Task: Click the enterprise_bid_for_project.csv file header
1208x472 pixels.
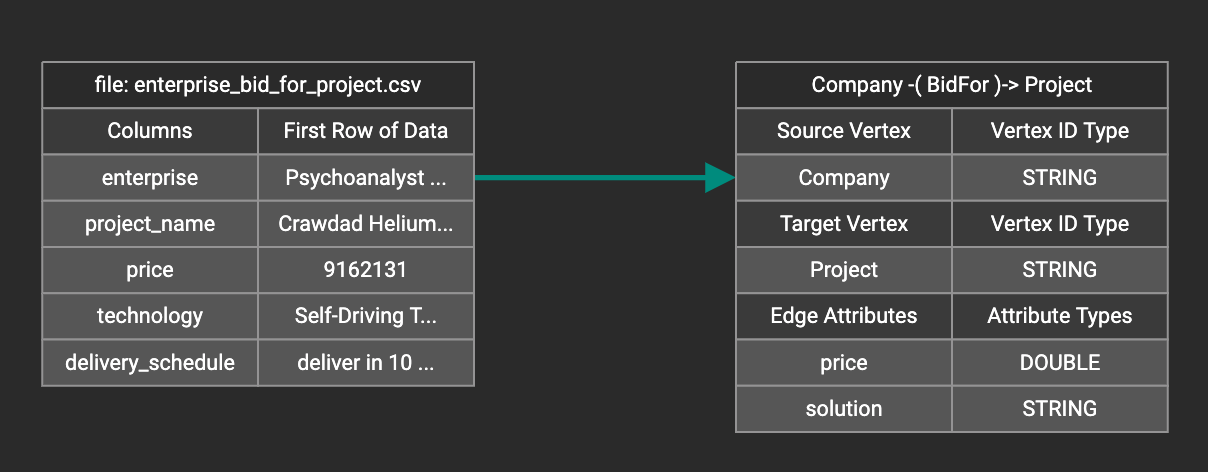Action: 257,85
